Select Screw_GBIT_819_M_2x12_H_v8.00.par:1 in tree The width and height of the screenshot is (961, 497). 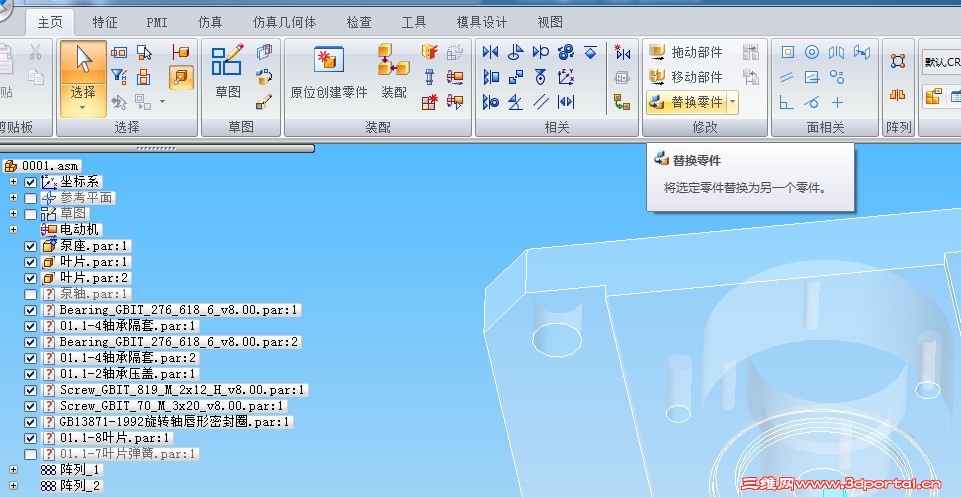point(175,390)
